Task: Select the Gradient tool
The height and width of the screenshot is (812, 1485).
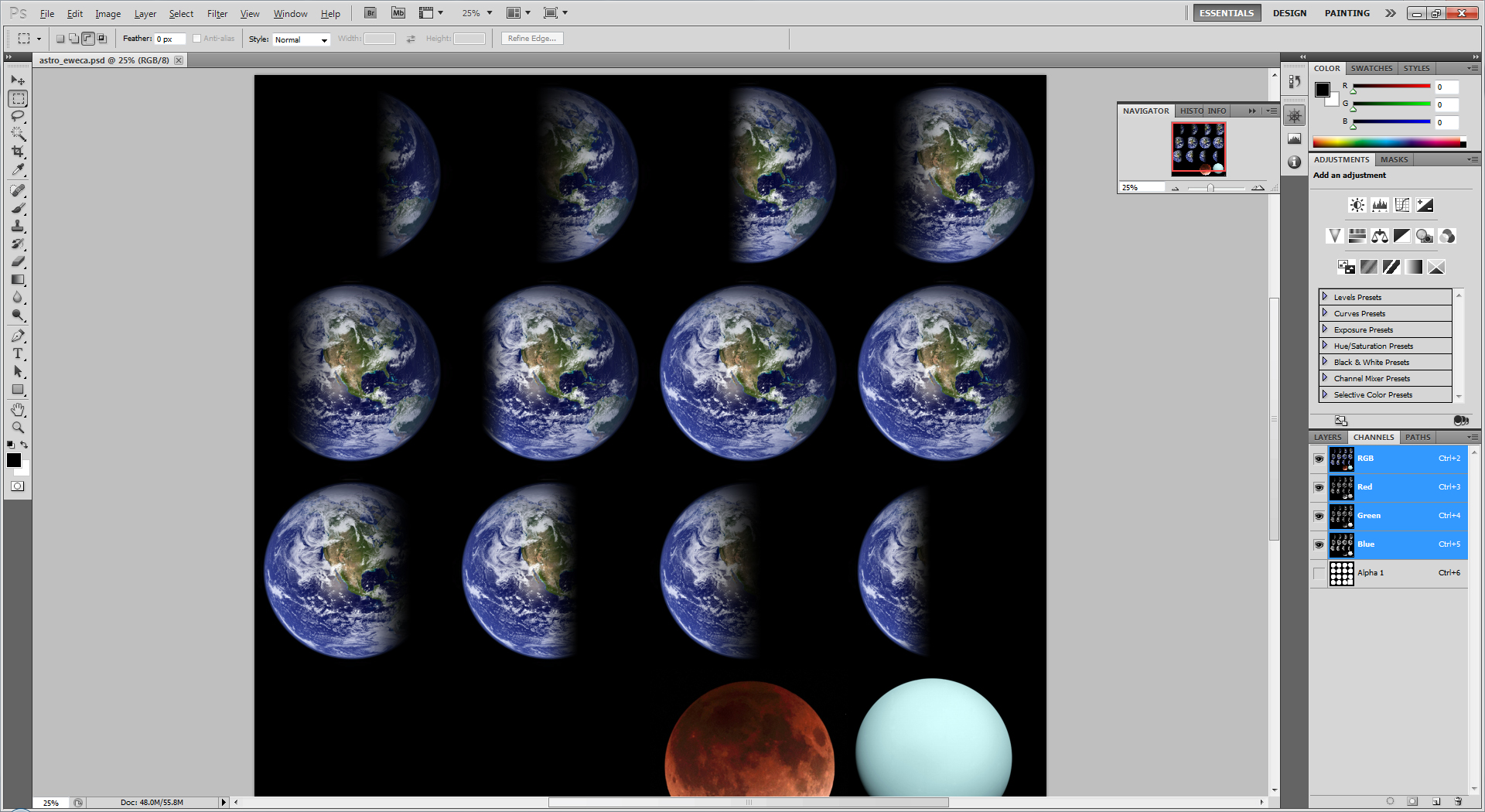Action: tap(18, 279)
